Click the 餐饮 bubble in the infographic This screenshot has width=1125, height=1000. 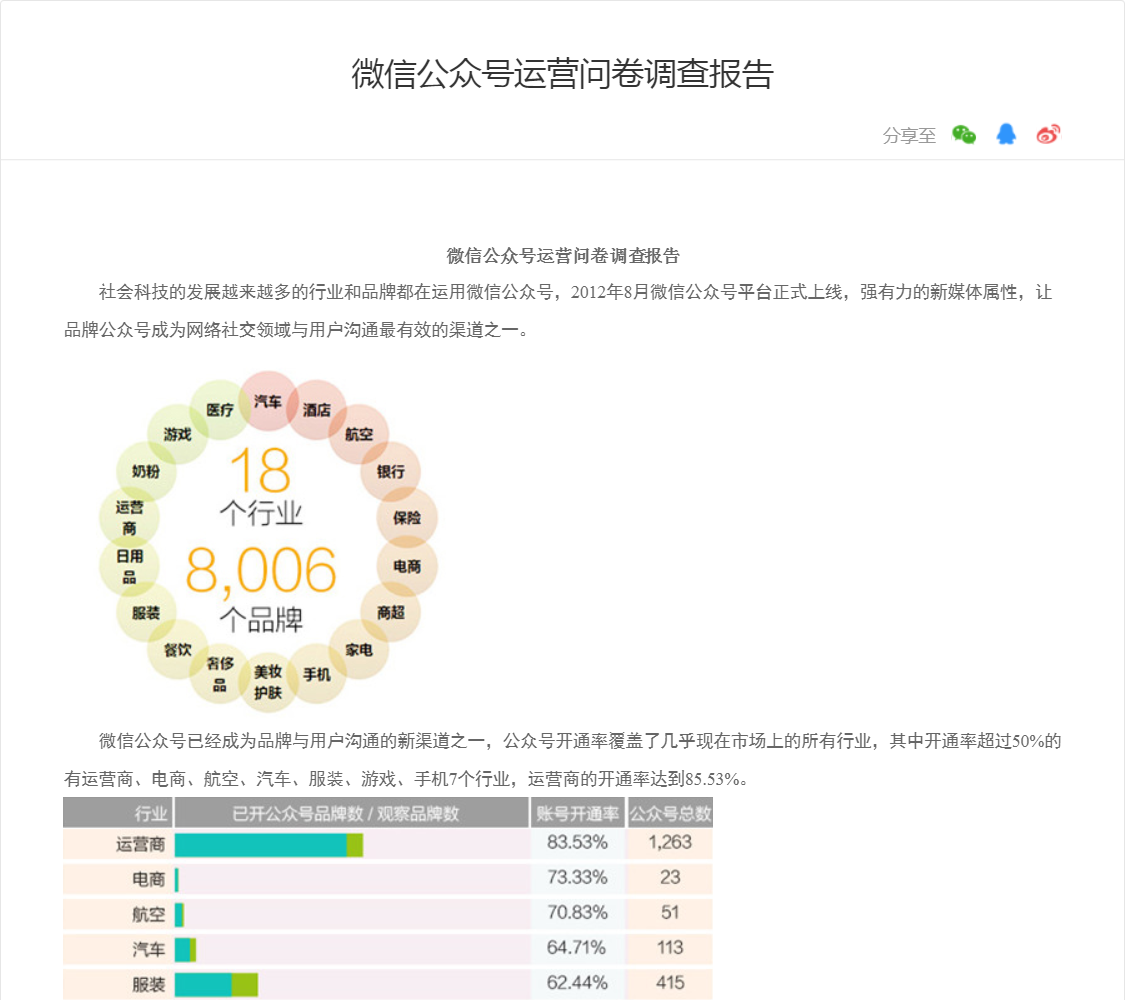click(x=177, y=649)
